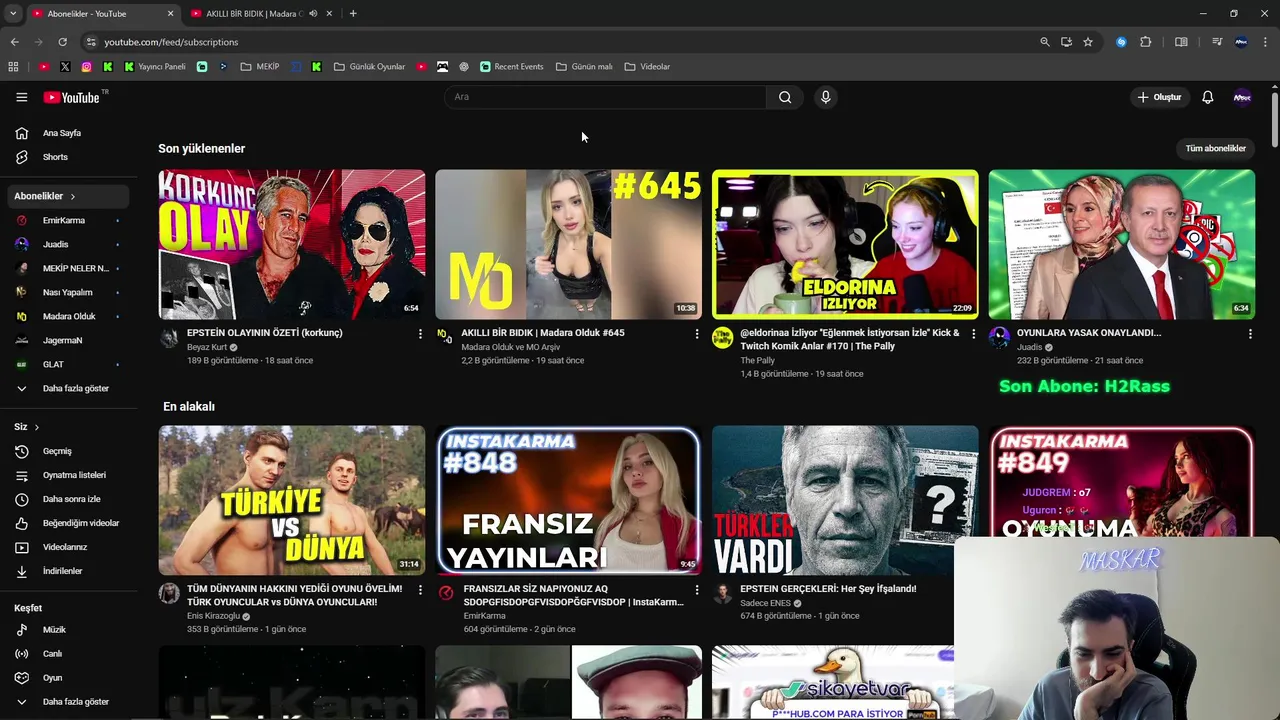The image size is (1280, 720).
Task: Go to Ana Sayfa in sidebar
Action: pyautogui.click(x=68, y=133)
